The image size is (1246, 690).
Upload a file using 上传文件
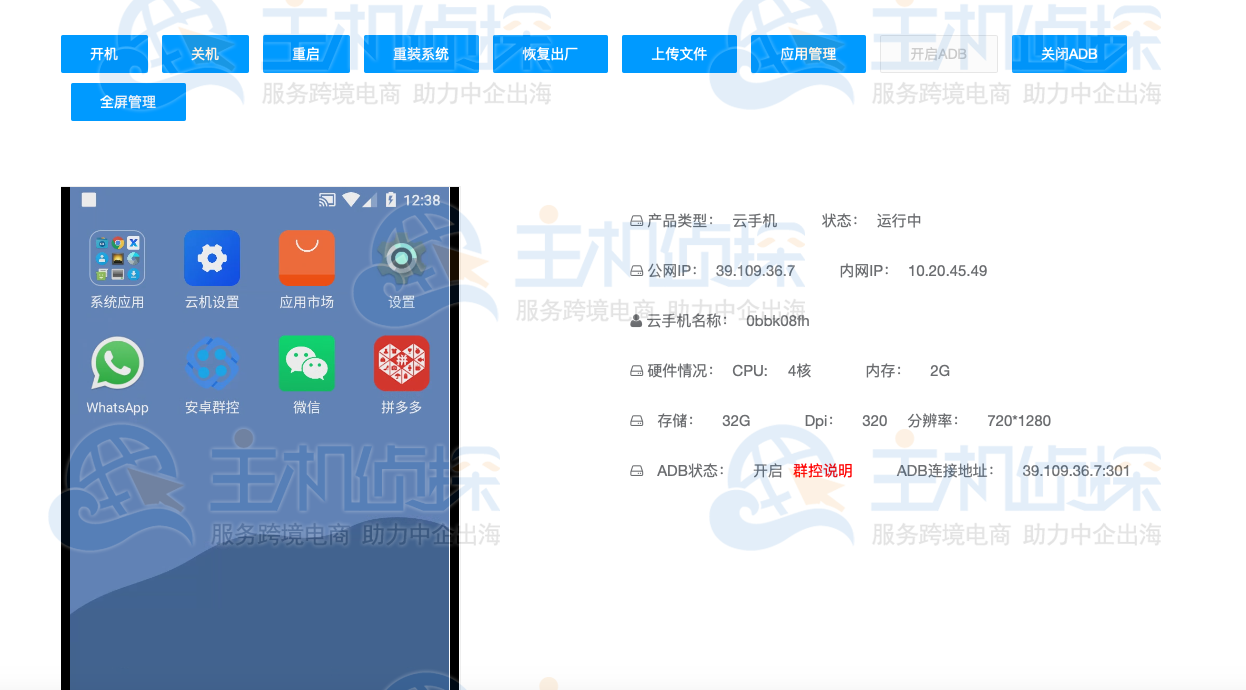click(679, 54)
